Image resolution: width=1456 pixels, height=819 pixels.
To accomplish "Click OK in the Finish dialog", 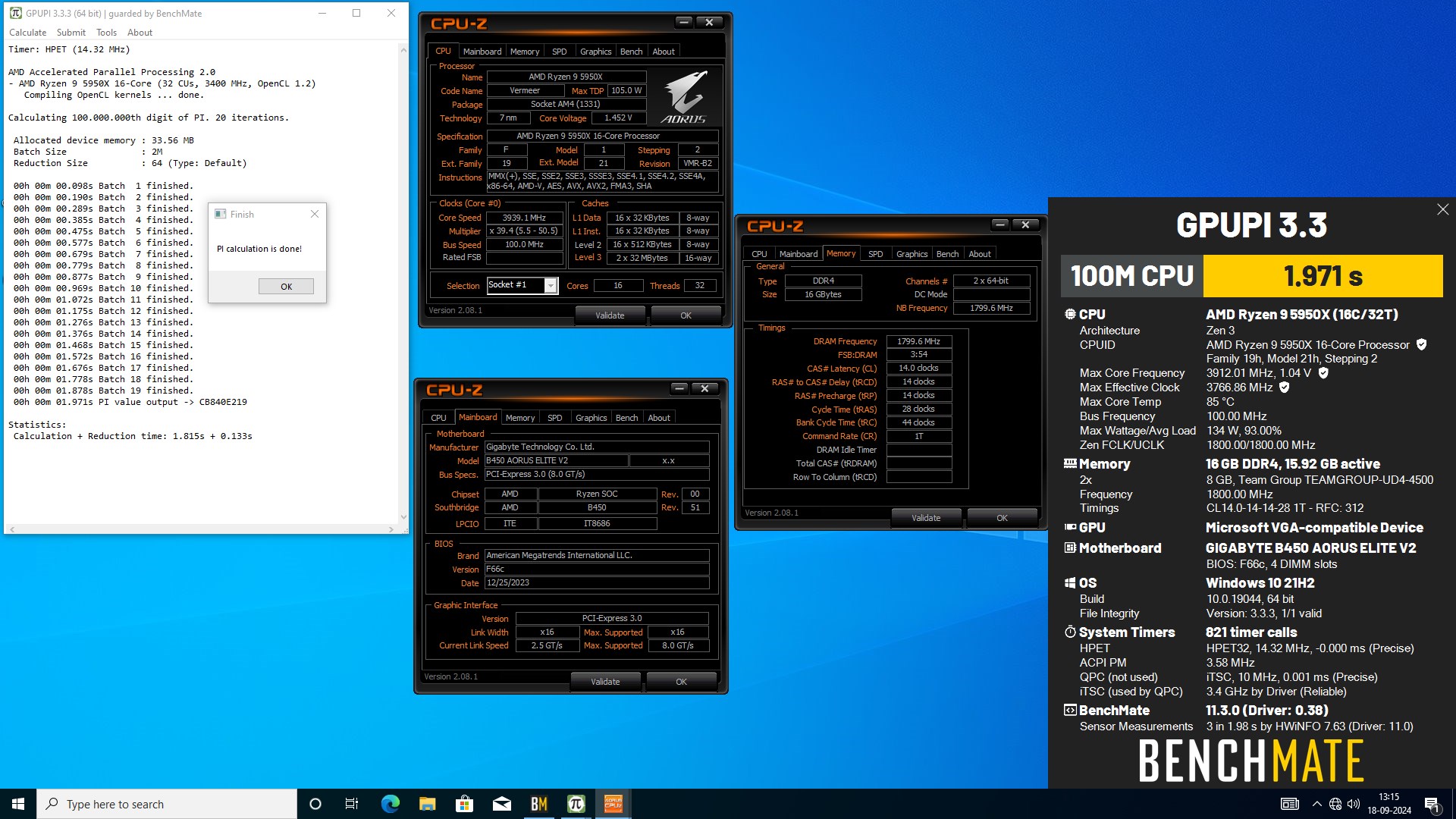I will [x=286, y=287].
